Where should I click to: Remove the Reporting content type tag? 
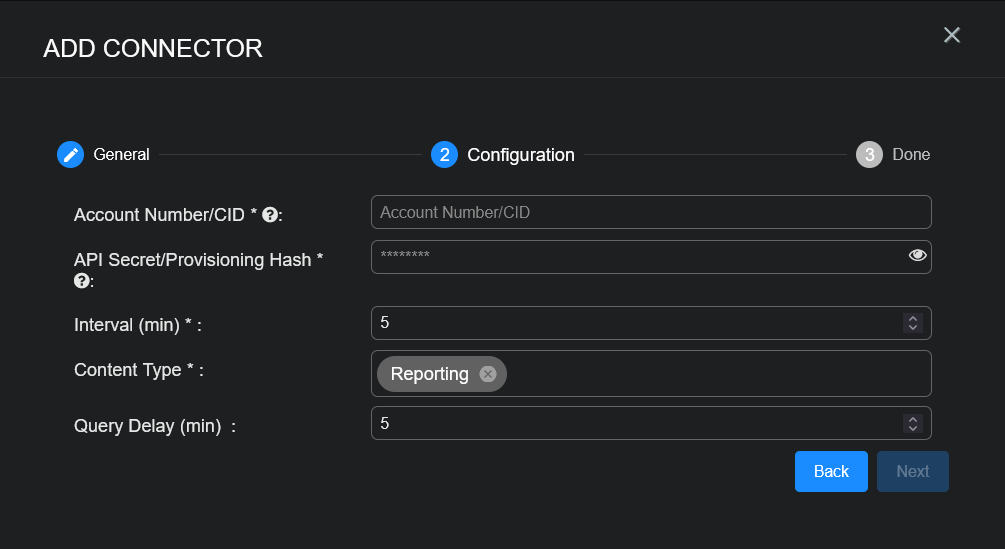pos(487,374)
